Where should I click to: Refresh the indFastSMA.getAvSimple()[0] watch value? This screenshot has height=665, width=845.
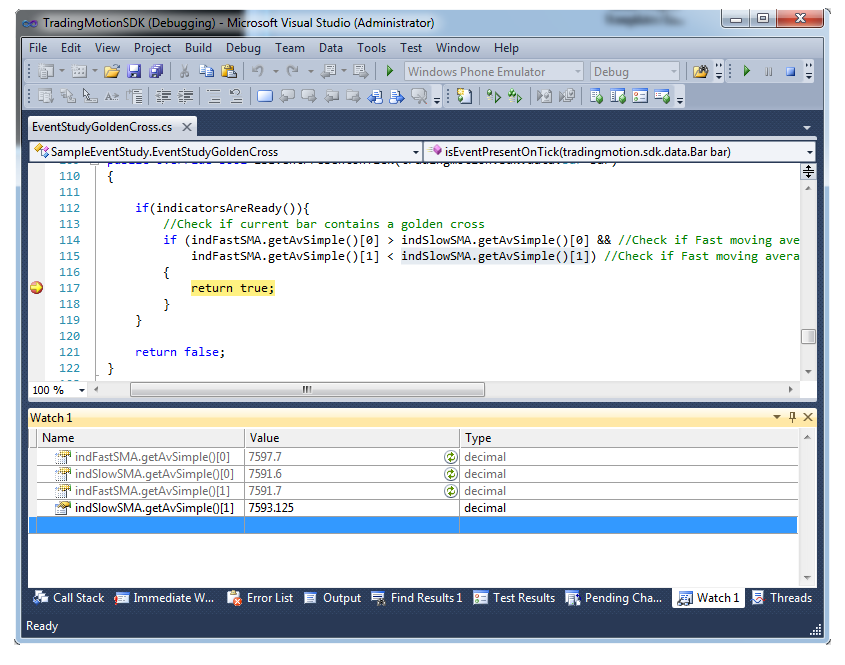(451, 457)
